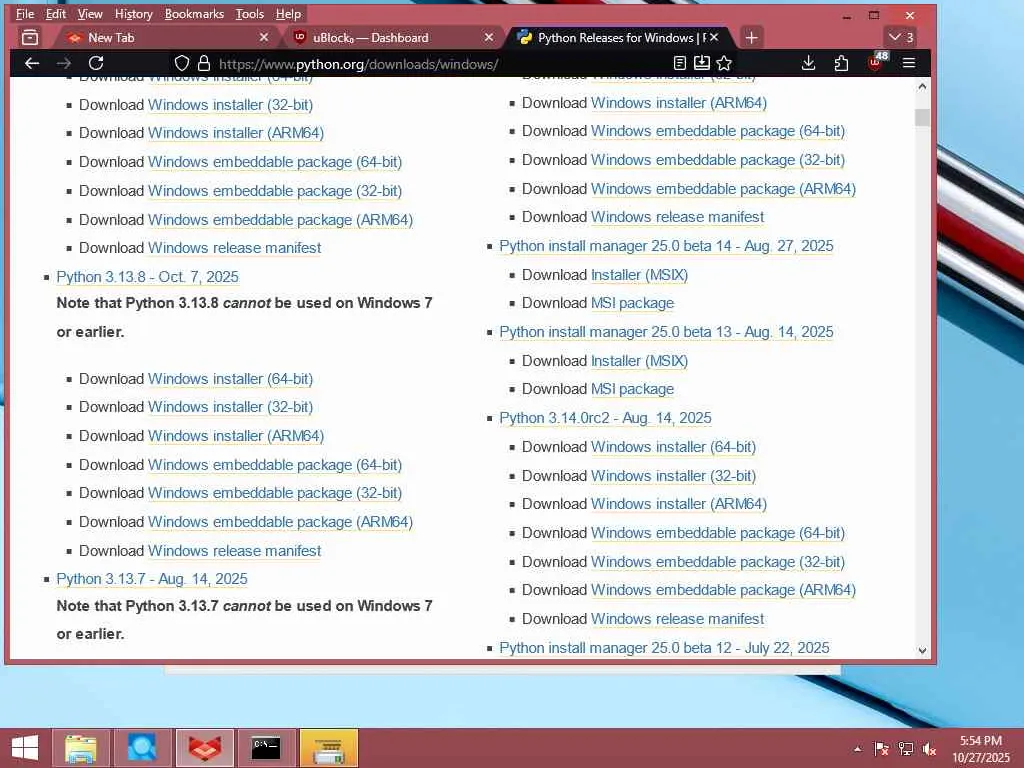The height and width of the screenshot is (768, 1024).
Task: Save page to Pocket icon
Action: [x=701, y=63]
